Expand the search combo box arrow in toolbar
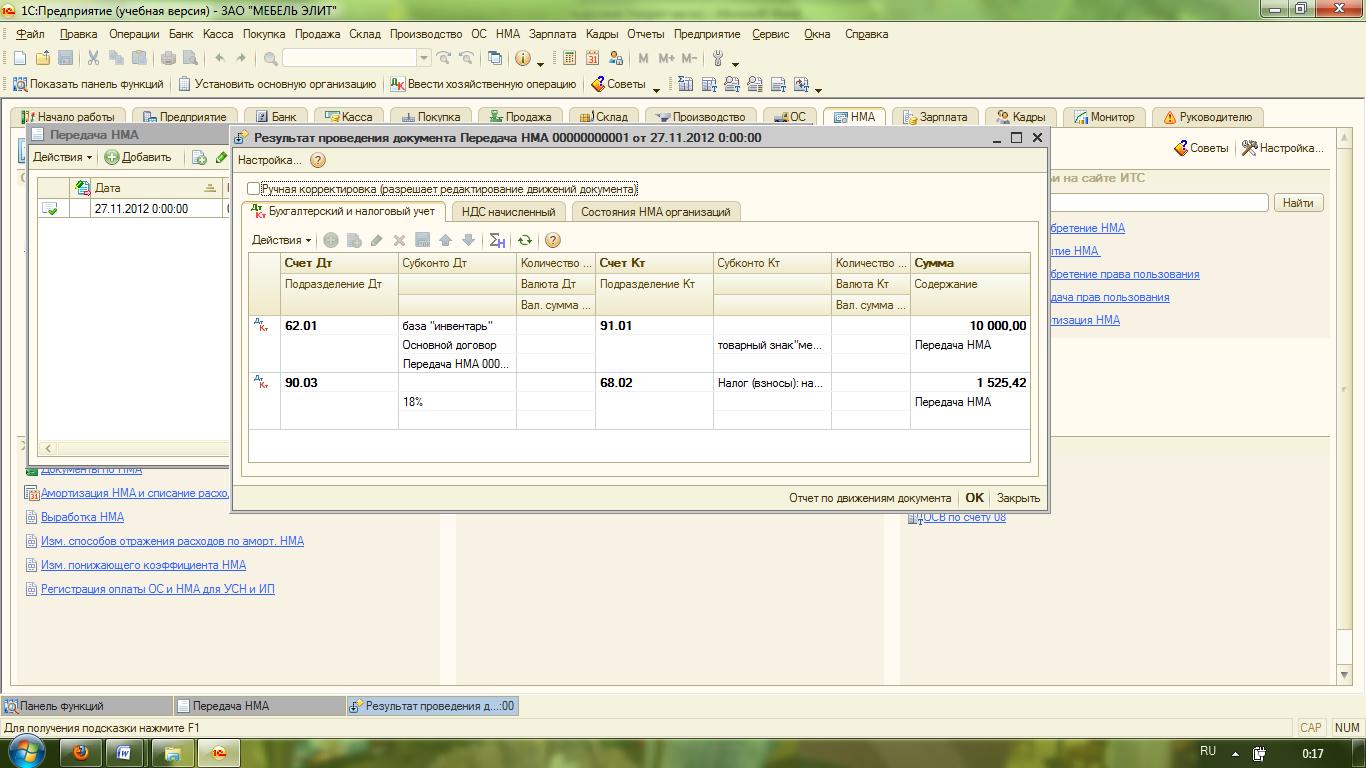 point(423,59)
